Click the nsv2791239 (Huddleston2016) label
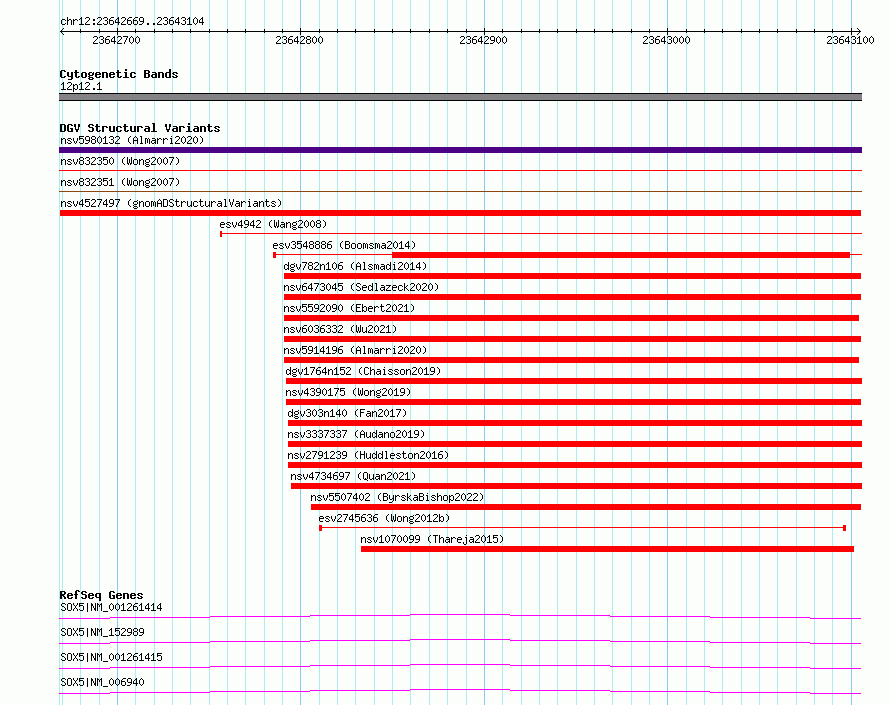Viewport: 890px width, 705px height. coord(368,455)
